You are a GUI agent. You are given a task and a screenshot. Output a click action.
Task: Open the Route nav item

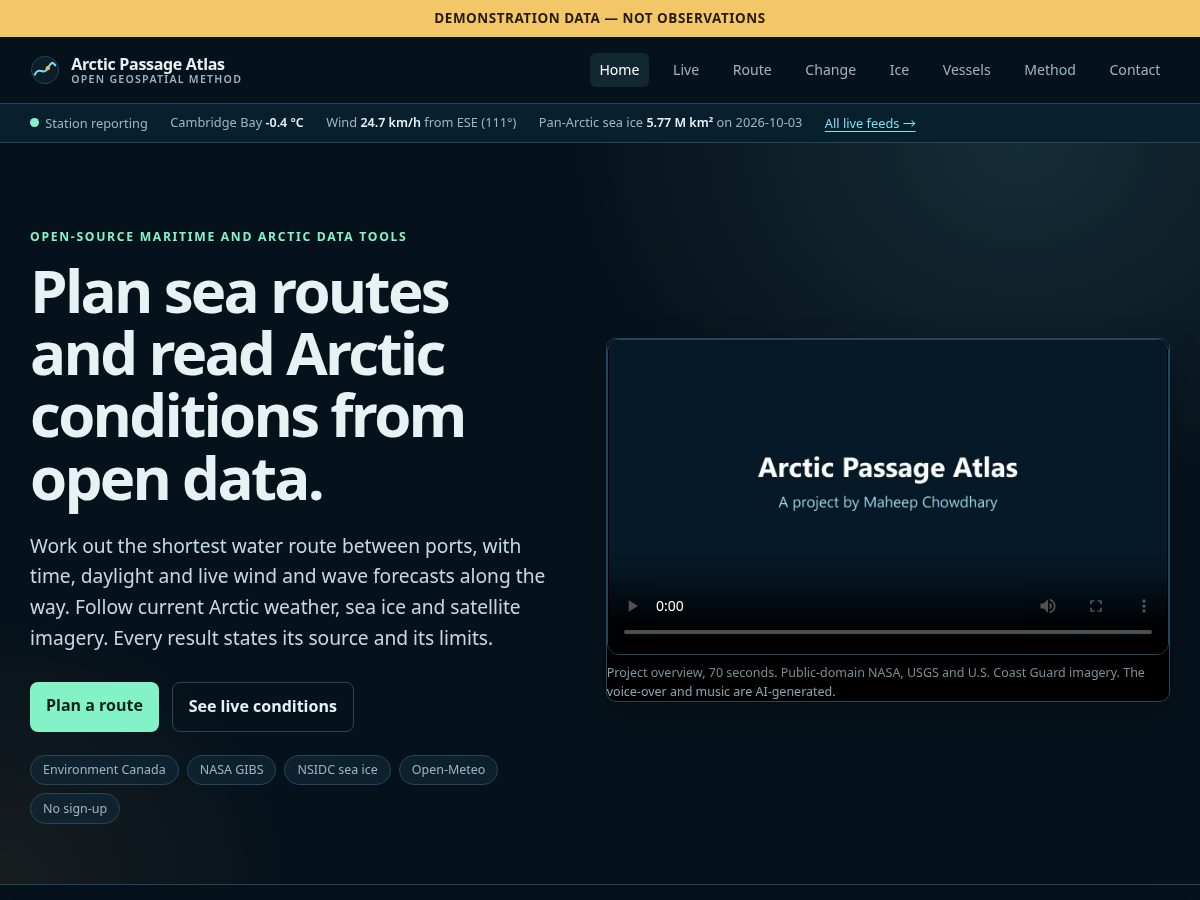coord(752,70)
